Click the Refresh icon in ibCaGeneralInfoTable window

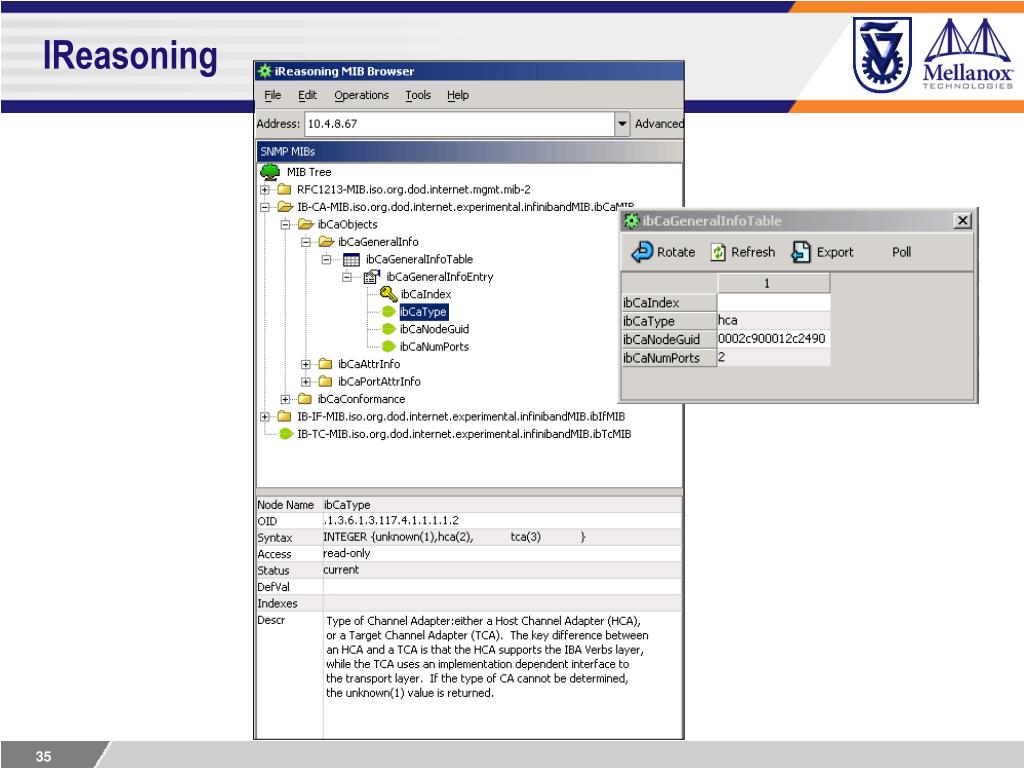(718, 252)
